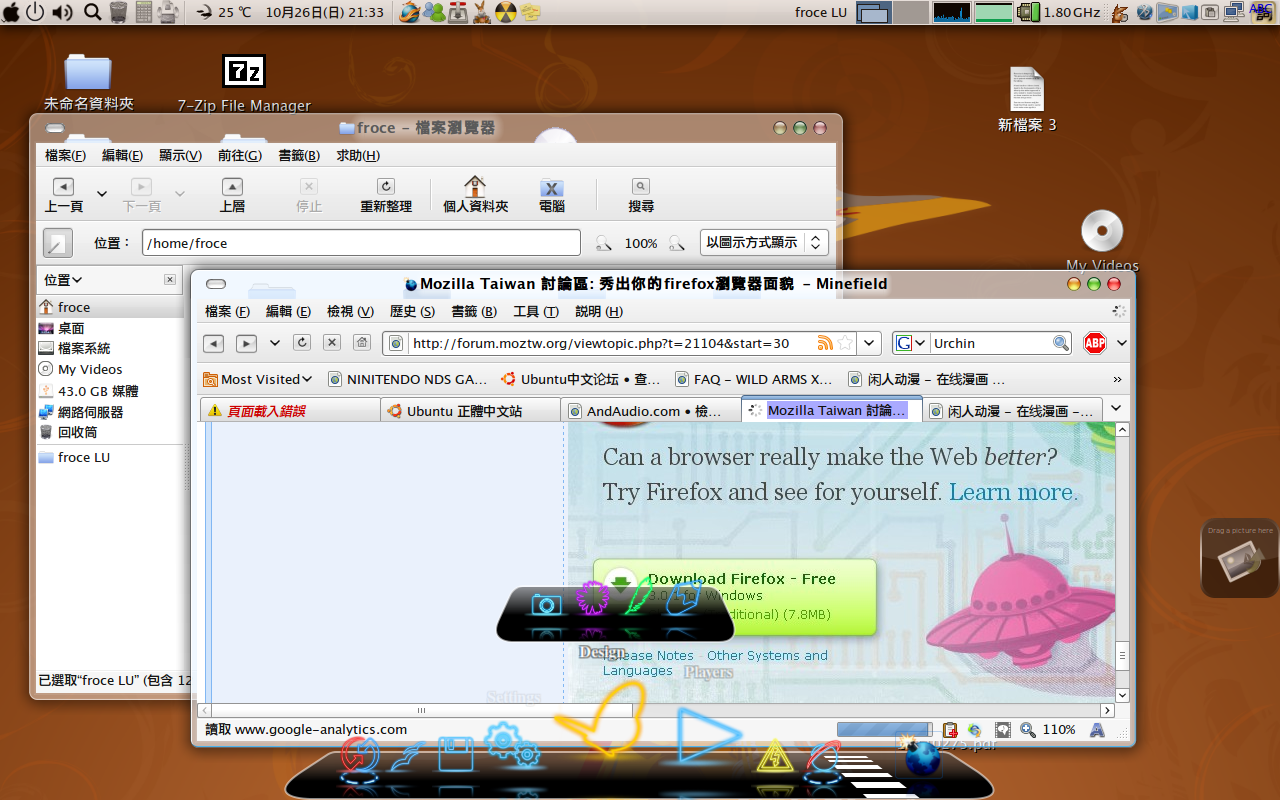Image resolution: width=1280 pixels, height=800 pixels.
Task: Open the NINITENDO NDS GA... bookmark
Action: tap(408, 379)
